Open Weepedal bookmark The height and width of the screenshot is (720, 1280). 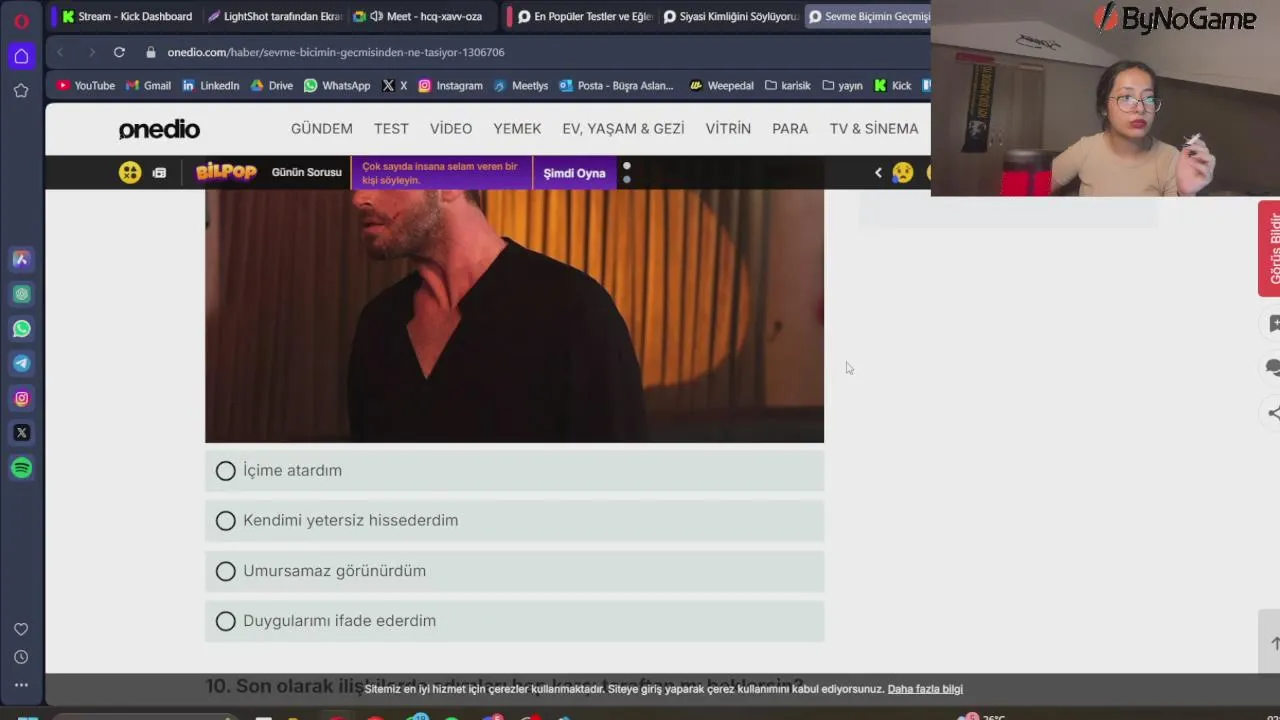click(721, 86)
